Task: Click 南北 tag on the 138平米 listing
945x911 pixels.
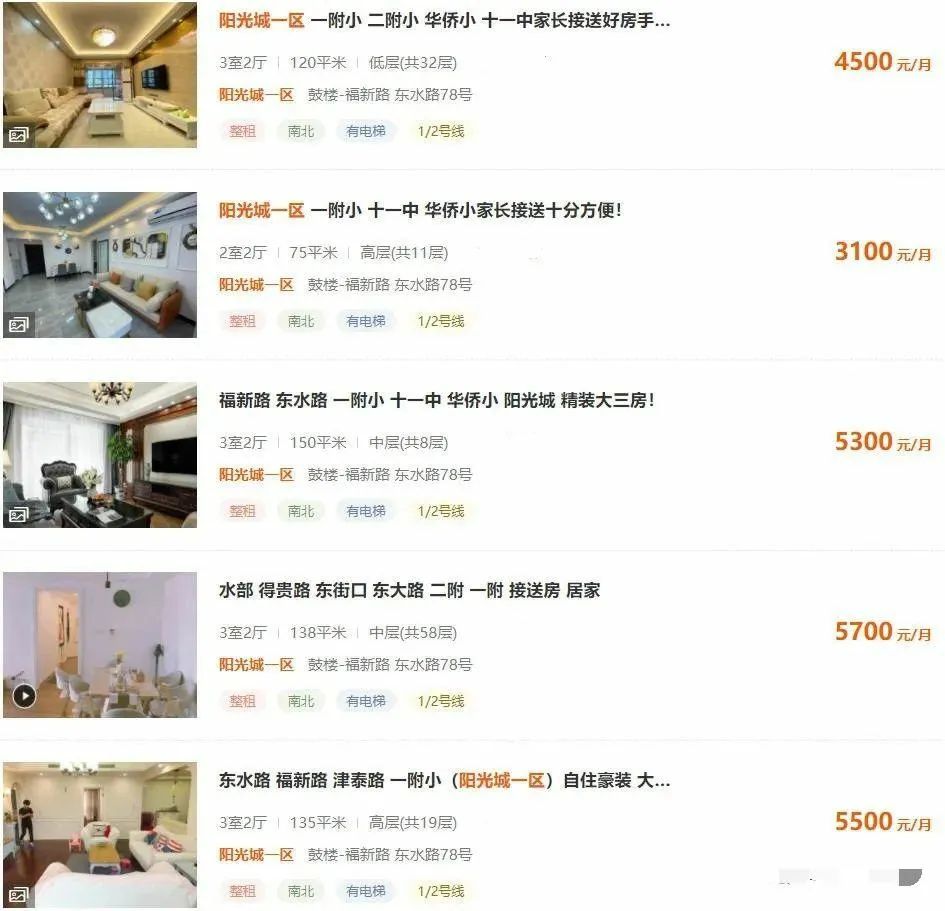Action: pos(301,701)
